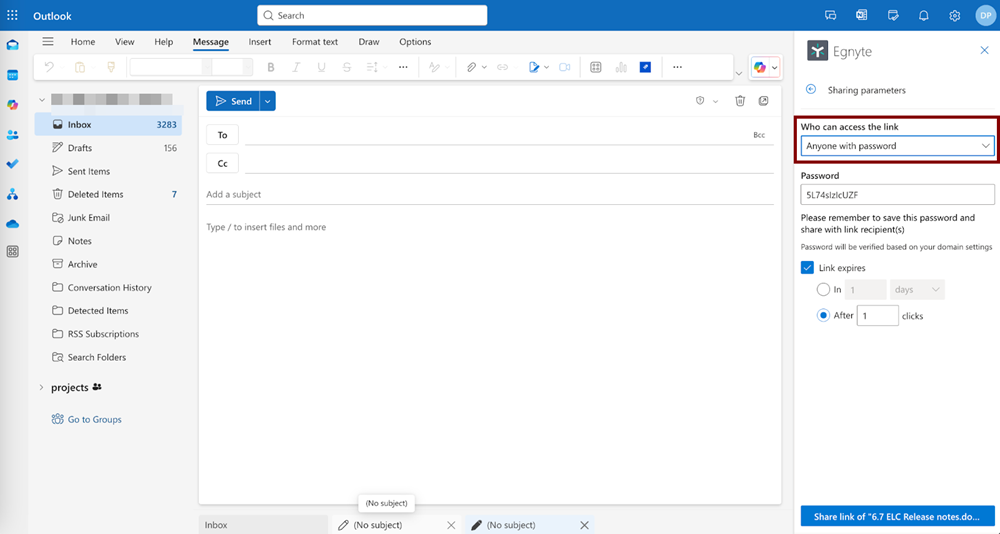Open the notifications bell
This screenshot has height=534, width=1000.
click(924, 16)
